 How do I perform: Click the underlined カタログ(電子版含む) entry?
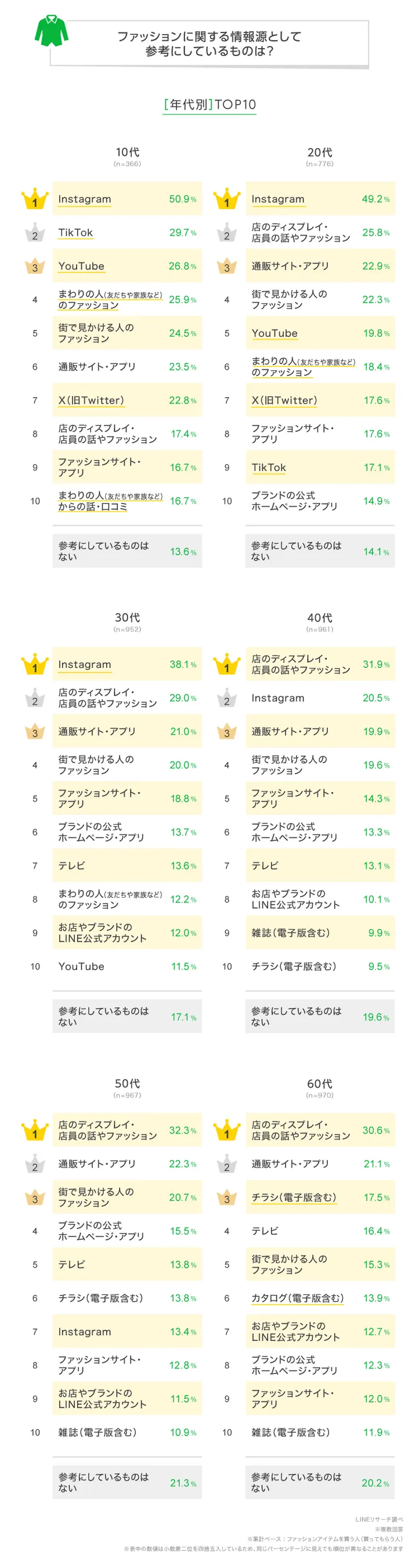(x=297, y=1299)
